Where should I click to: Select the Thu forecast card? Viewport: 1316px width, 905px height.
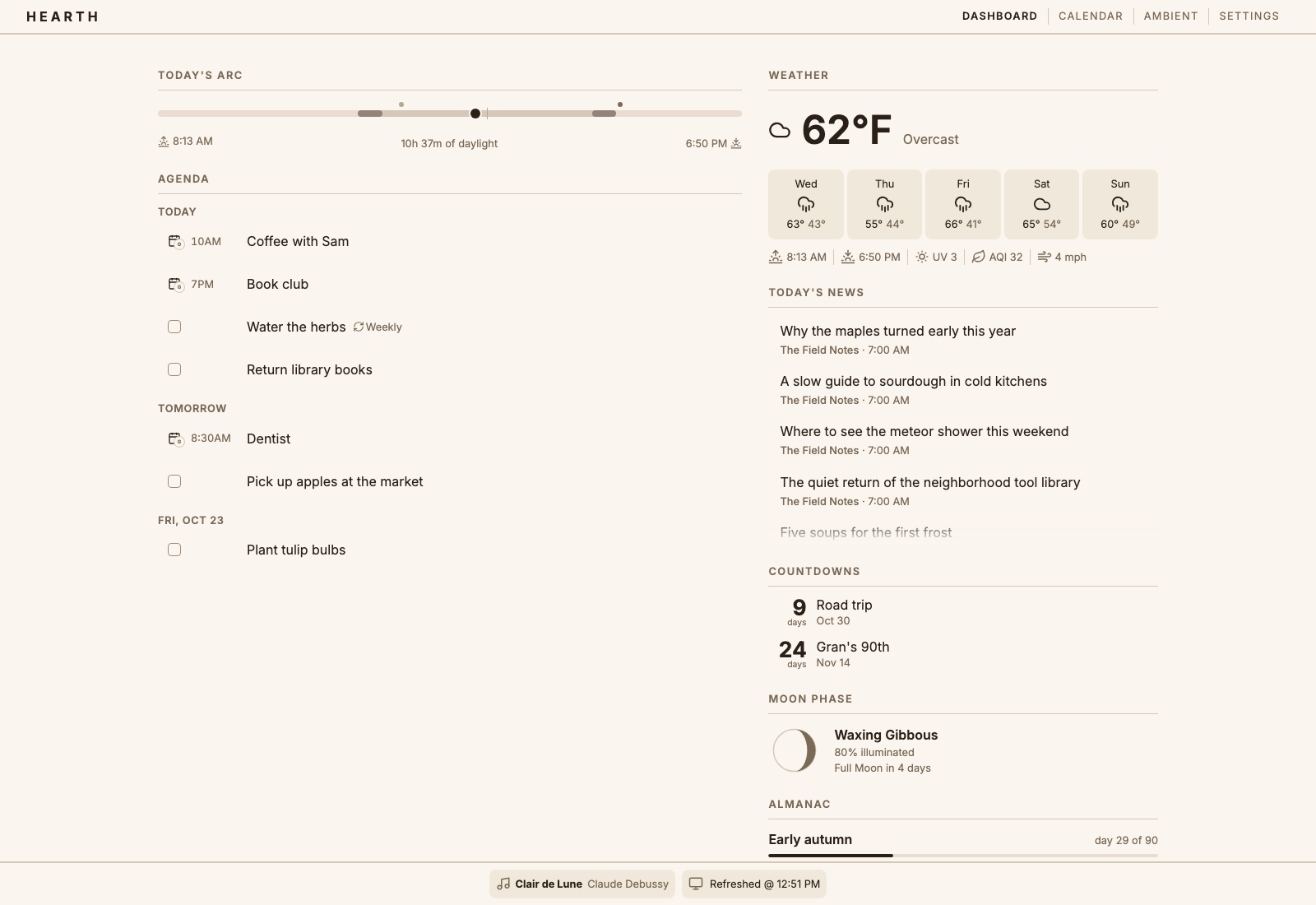point(884,204)
